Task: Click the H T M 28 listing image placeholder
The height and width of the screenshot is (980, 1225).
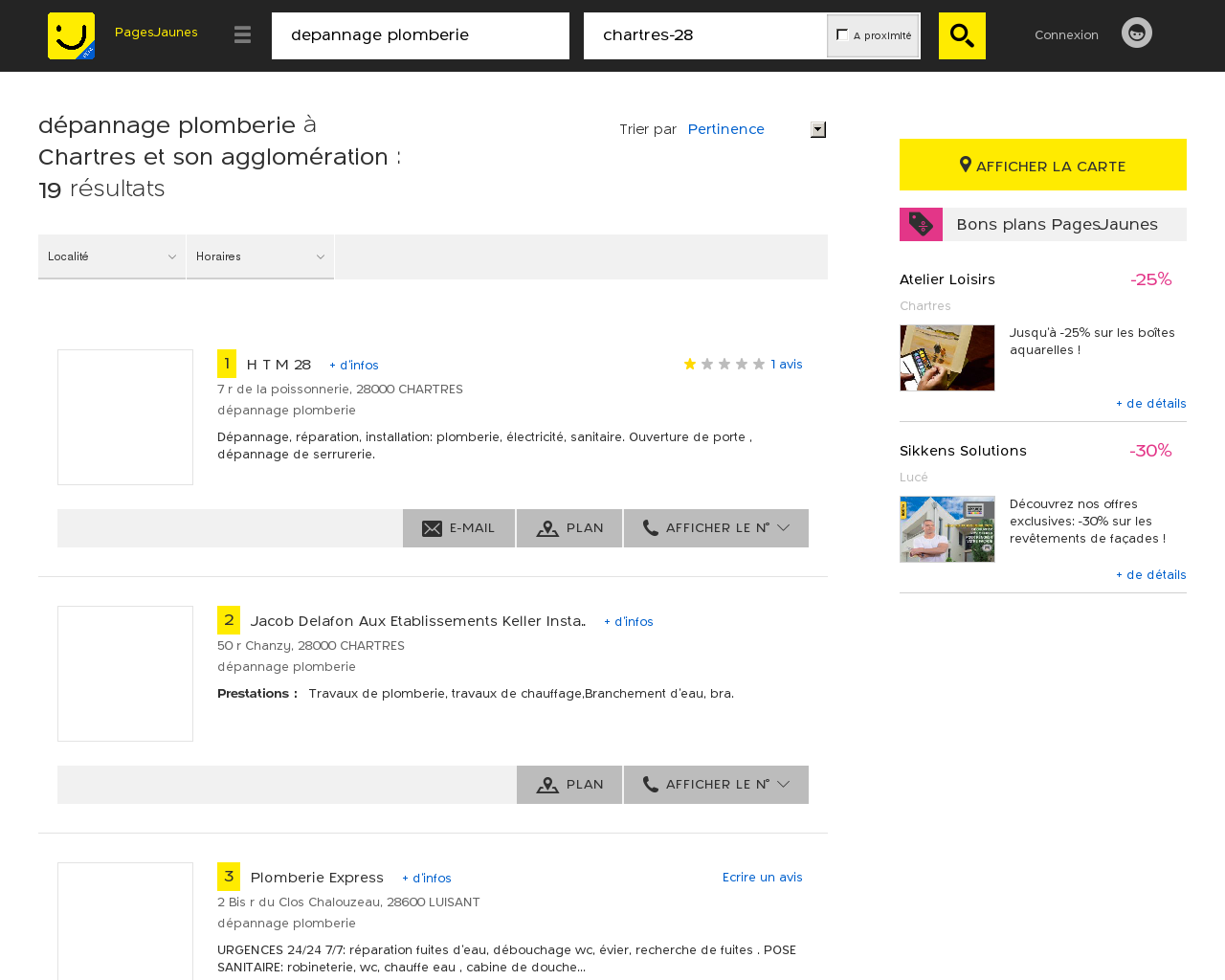Action: (125, 417)
